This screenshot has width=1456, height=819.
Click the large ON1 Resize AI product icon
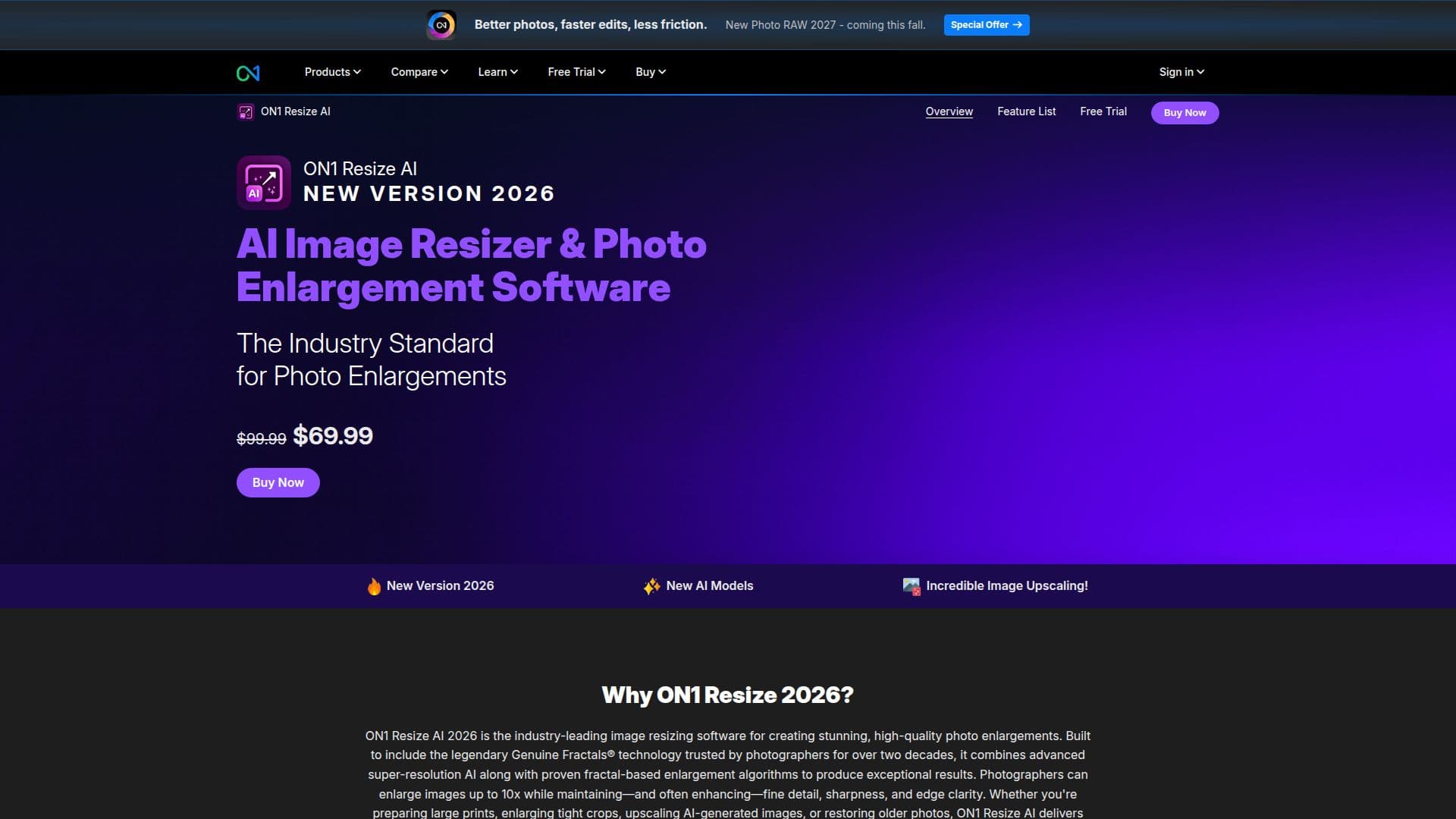click(x=264, y=182)
